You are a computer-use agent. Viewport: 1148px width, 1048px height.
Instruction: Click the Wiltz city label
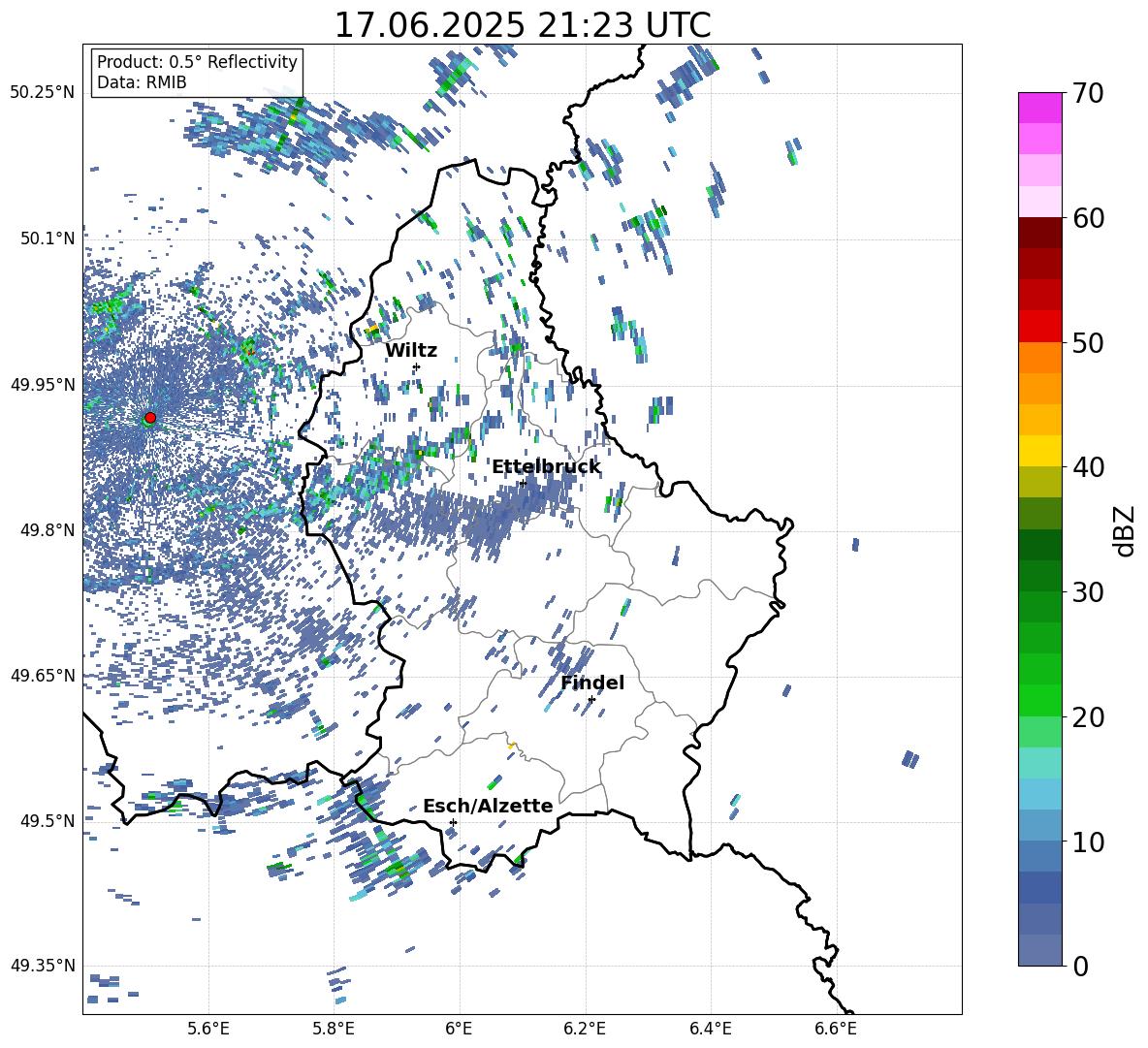tap(411, 351)
